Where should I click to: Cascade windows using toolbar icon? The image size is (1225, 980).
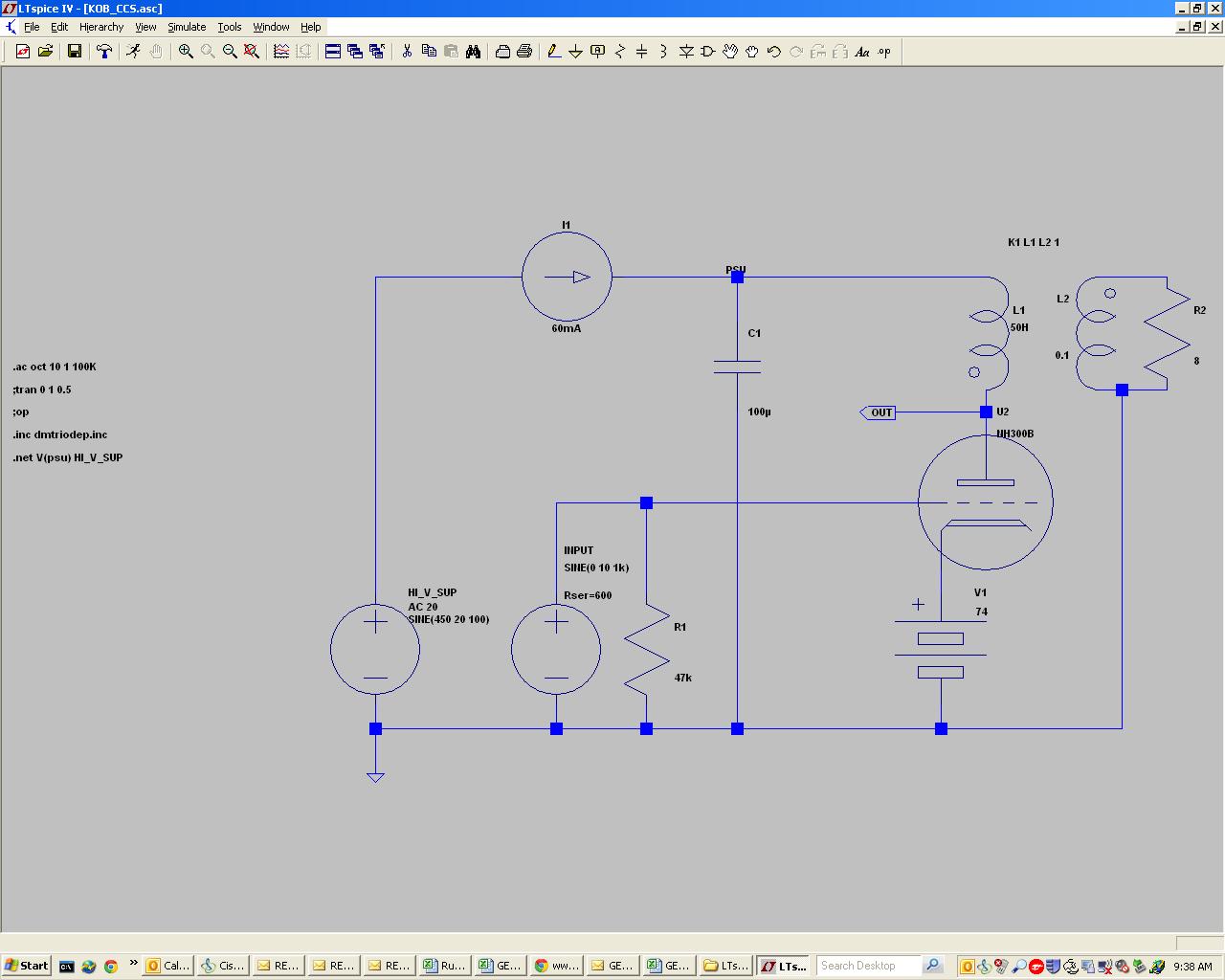pos(355,52)
